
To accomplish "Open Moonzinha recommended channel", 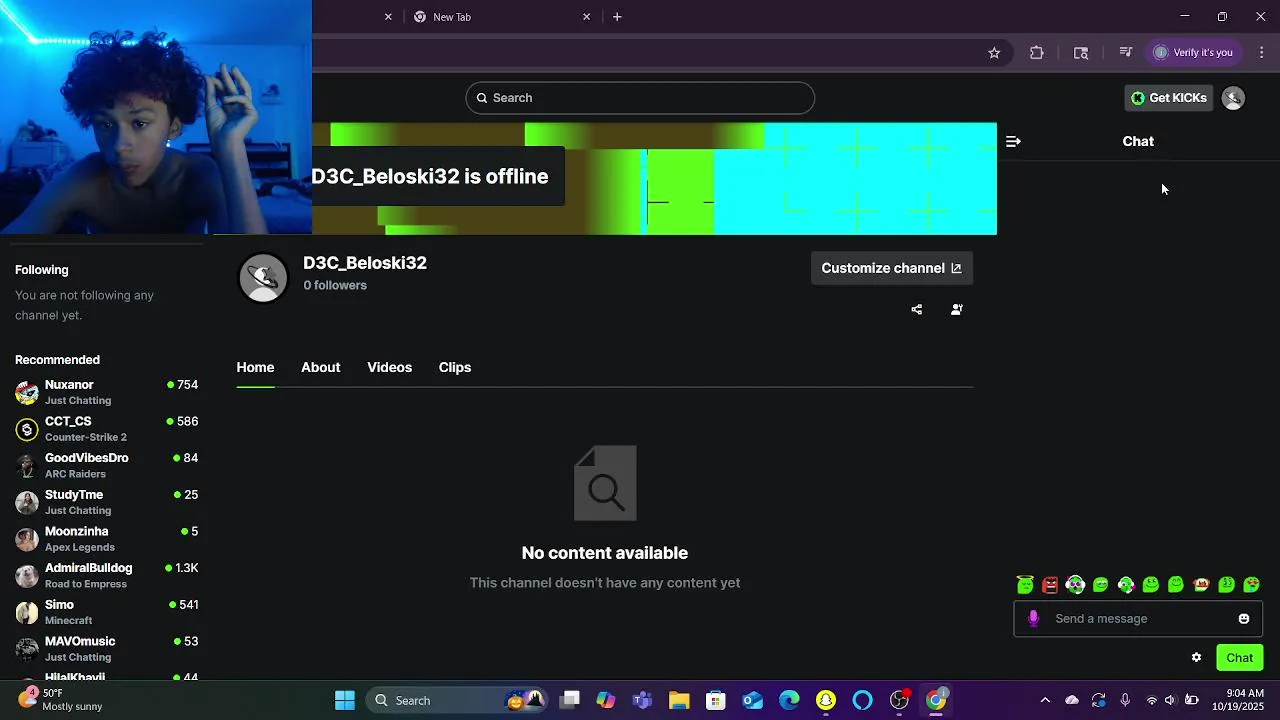I will (106, 539).
